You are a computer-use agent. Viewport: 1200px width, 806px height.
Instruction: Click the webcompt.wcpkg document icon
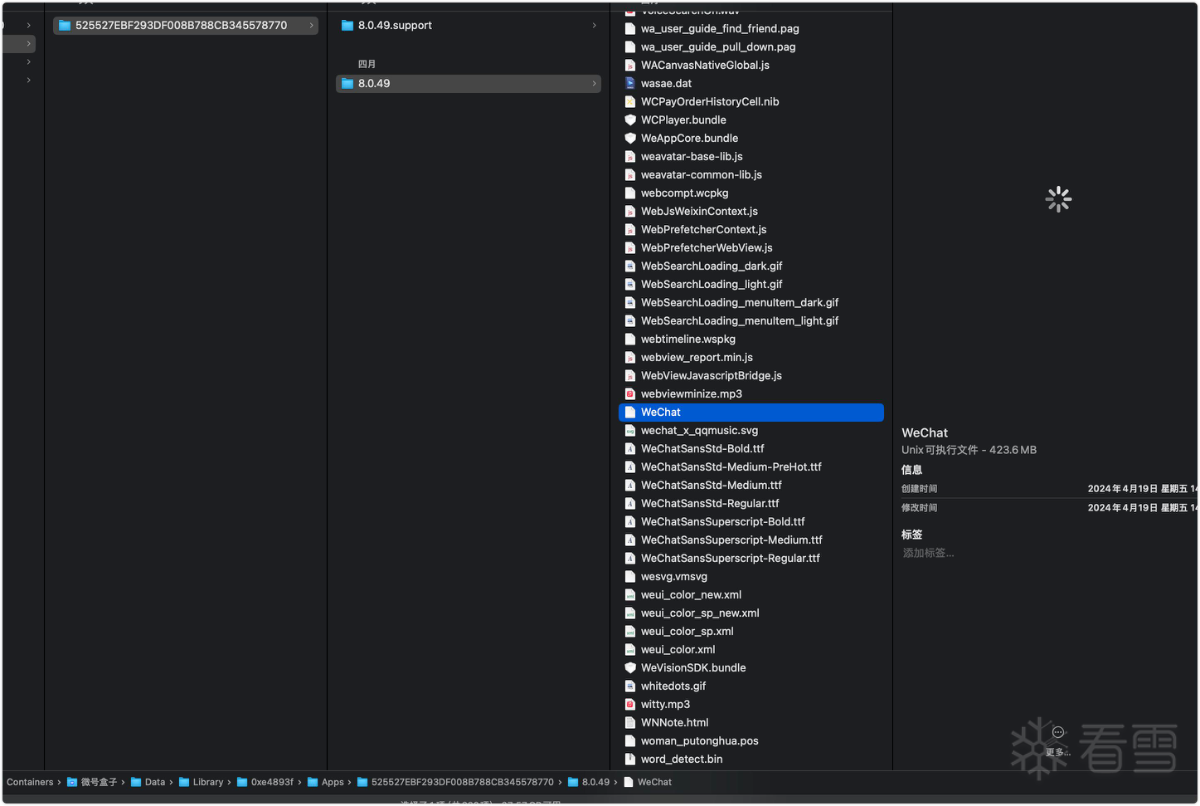point(630,193)
